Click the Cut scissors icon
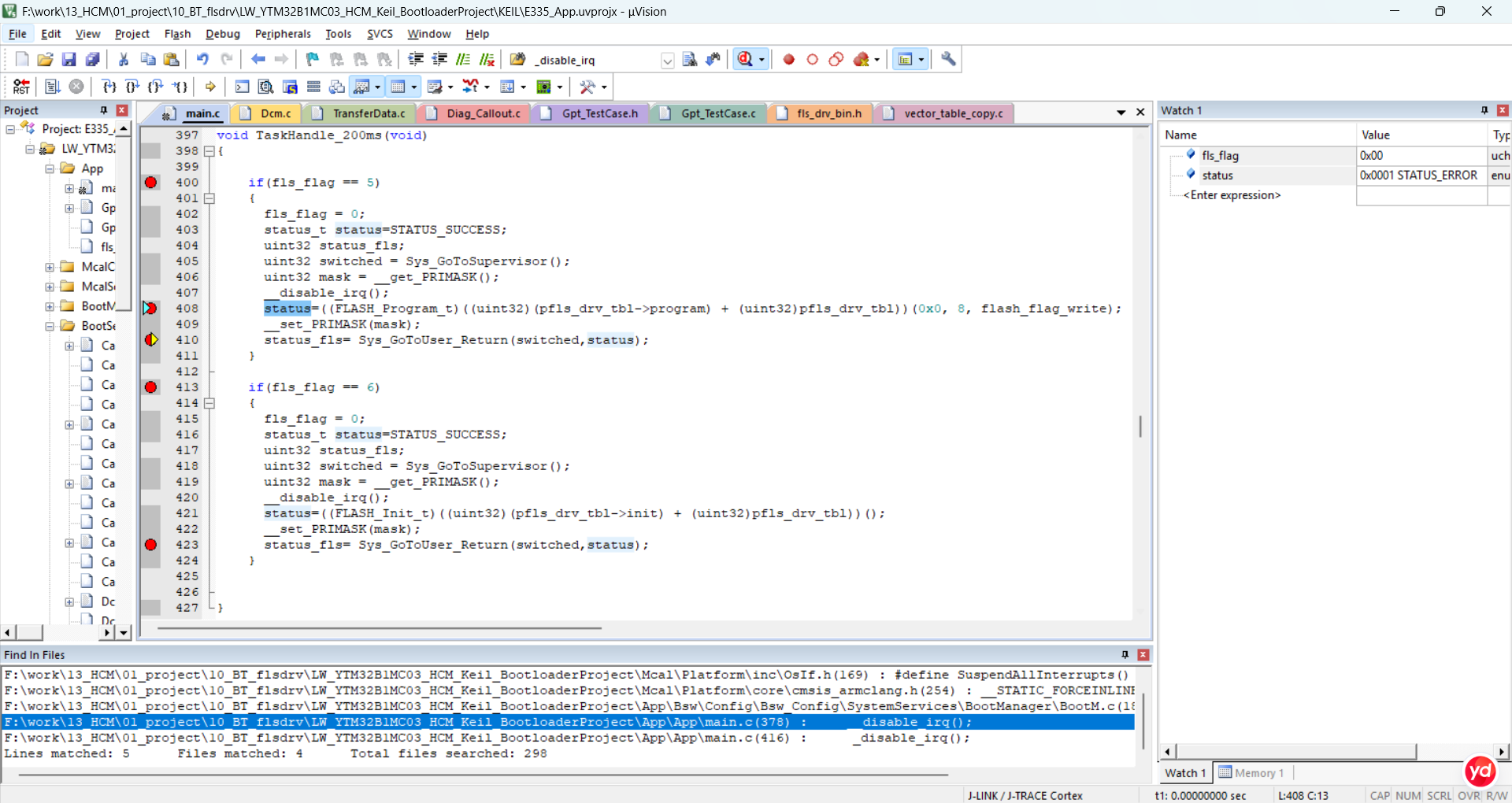Screen dimensions: 1512x803 [124, 59]
